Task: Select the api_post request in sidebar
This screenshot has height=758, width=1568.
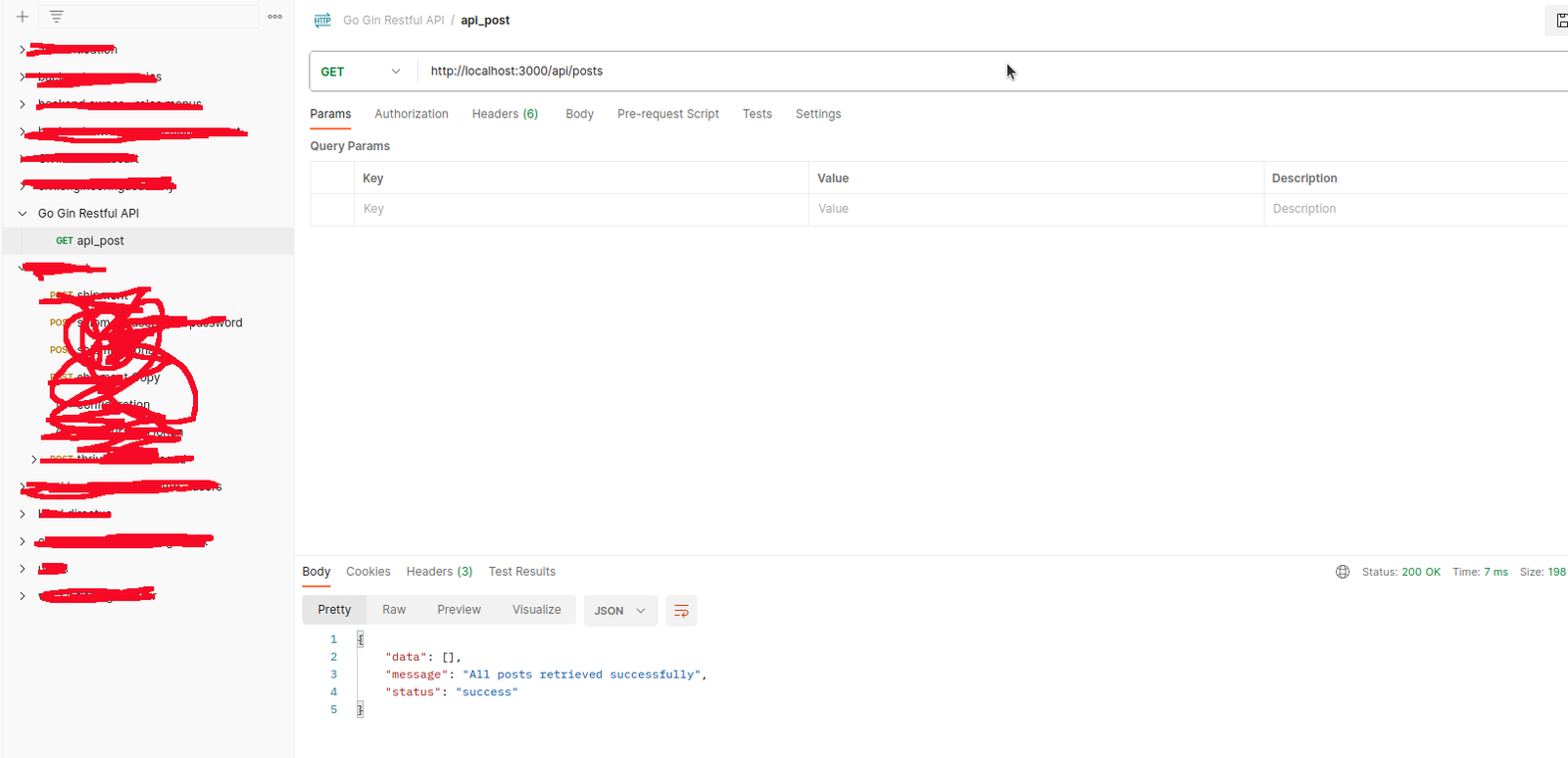Action: click(x=100, y=241)
